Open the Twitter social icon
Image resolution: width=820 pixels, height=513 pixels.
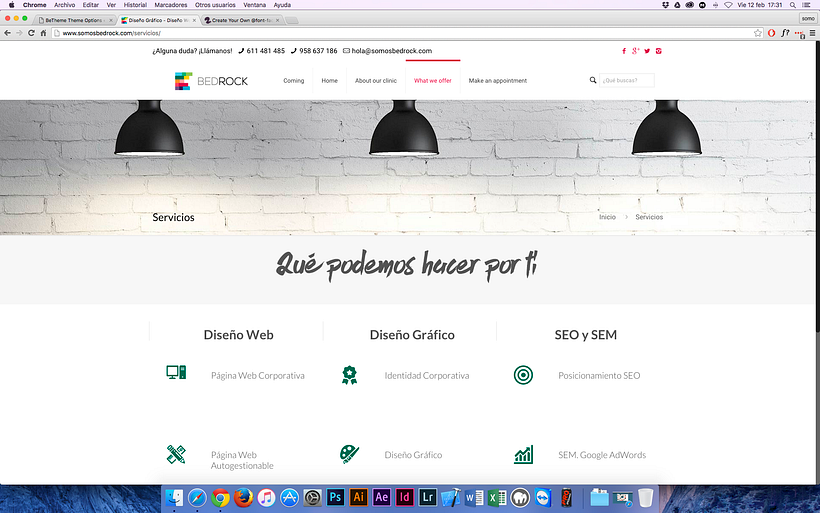point(647,51)
